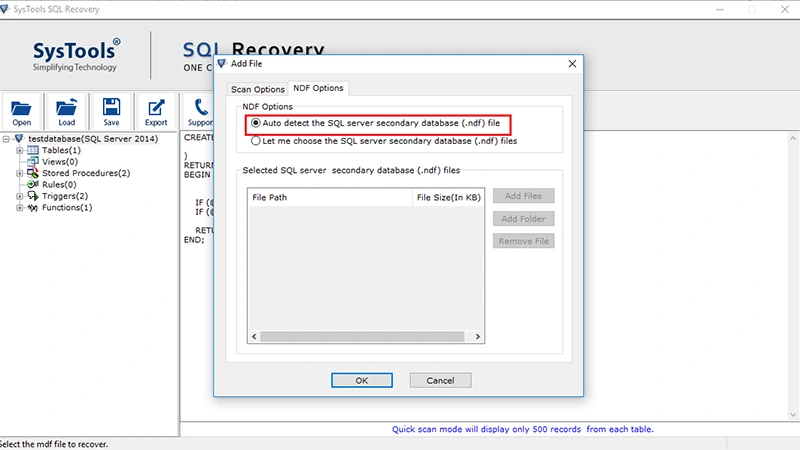Click the Rules node icon
The image size is (800, 450).
(x=33, y=184)
